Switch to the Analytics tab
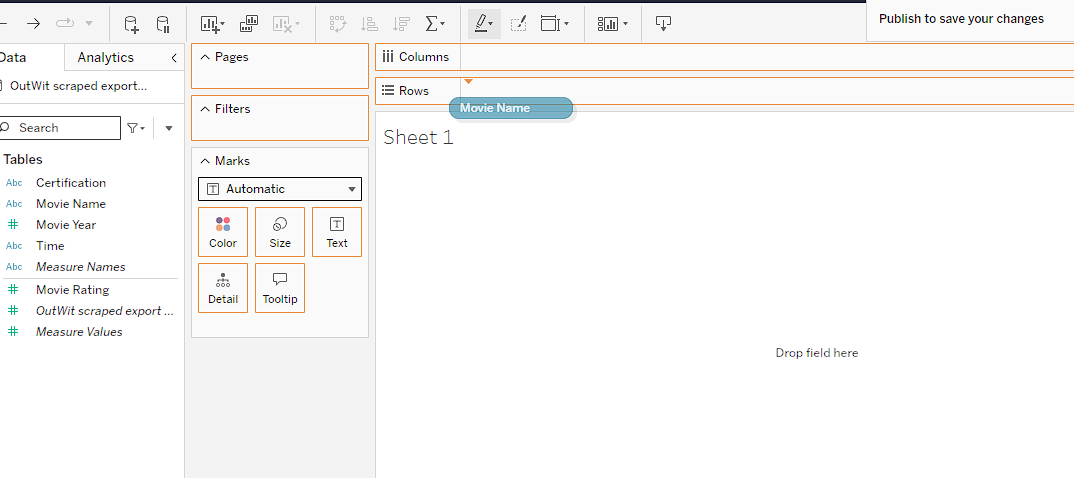Viewport: 1074px width, 478px height. point(105,58)
